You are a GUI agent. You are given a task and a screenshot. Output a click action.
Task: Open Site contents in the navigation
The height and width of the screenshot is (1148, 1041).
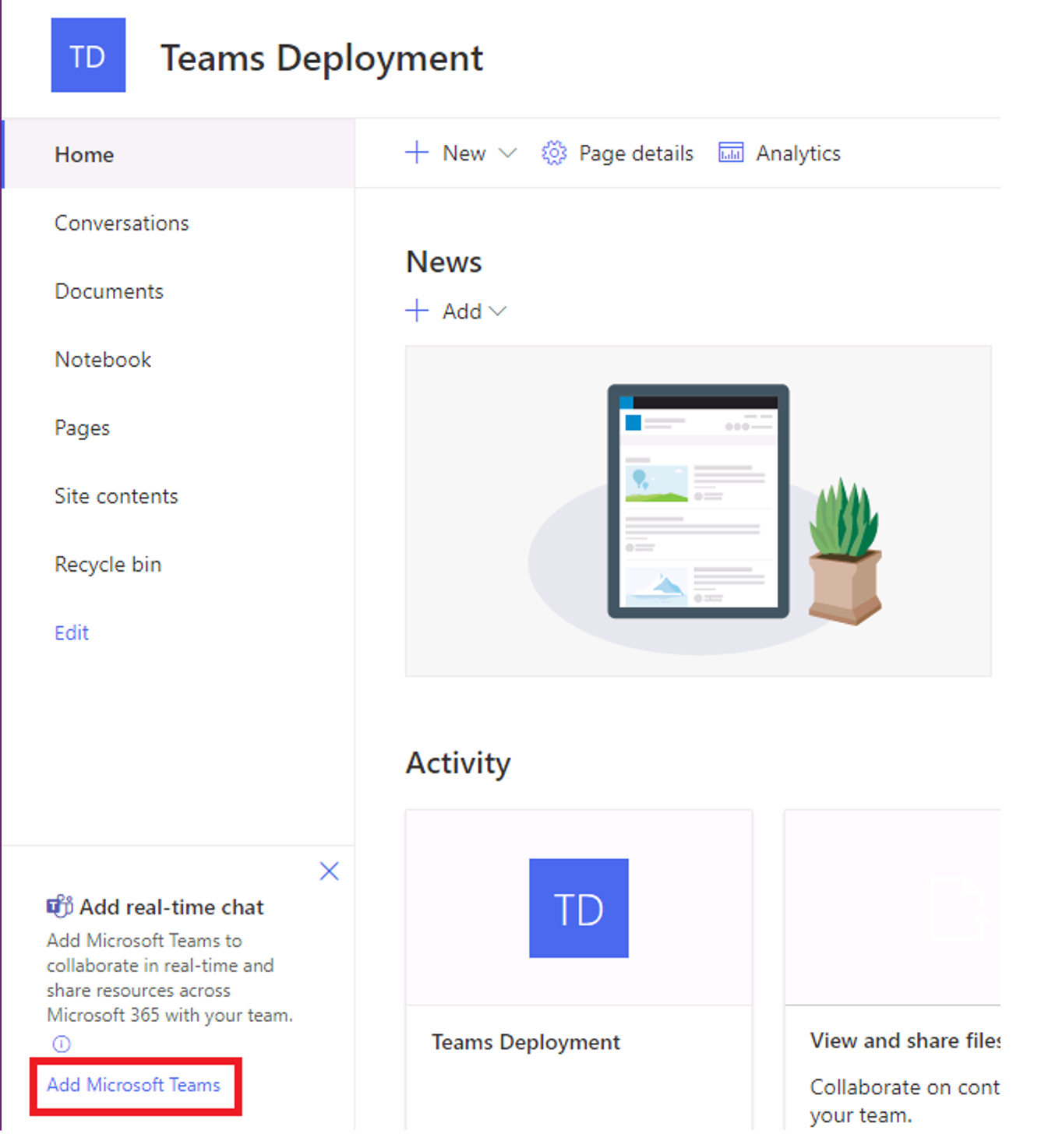tap(116, 496)
